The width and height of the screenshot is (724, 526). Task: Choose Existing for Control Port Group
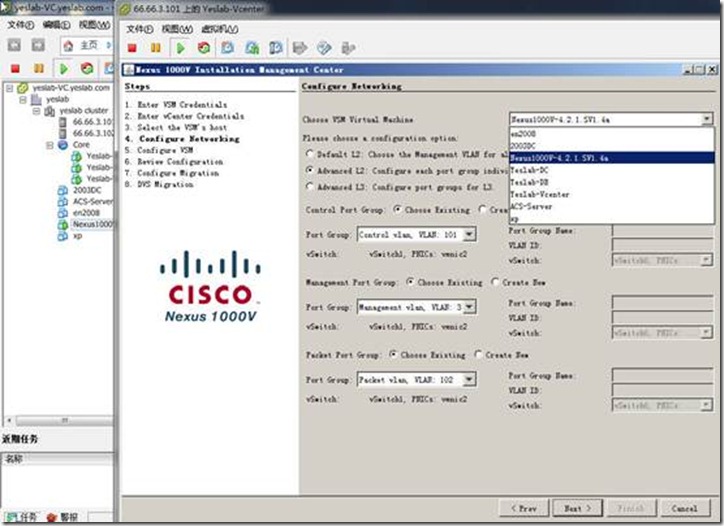397,209
